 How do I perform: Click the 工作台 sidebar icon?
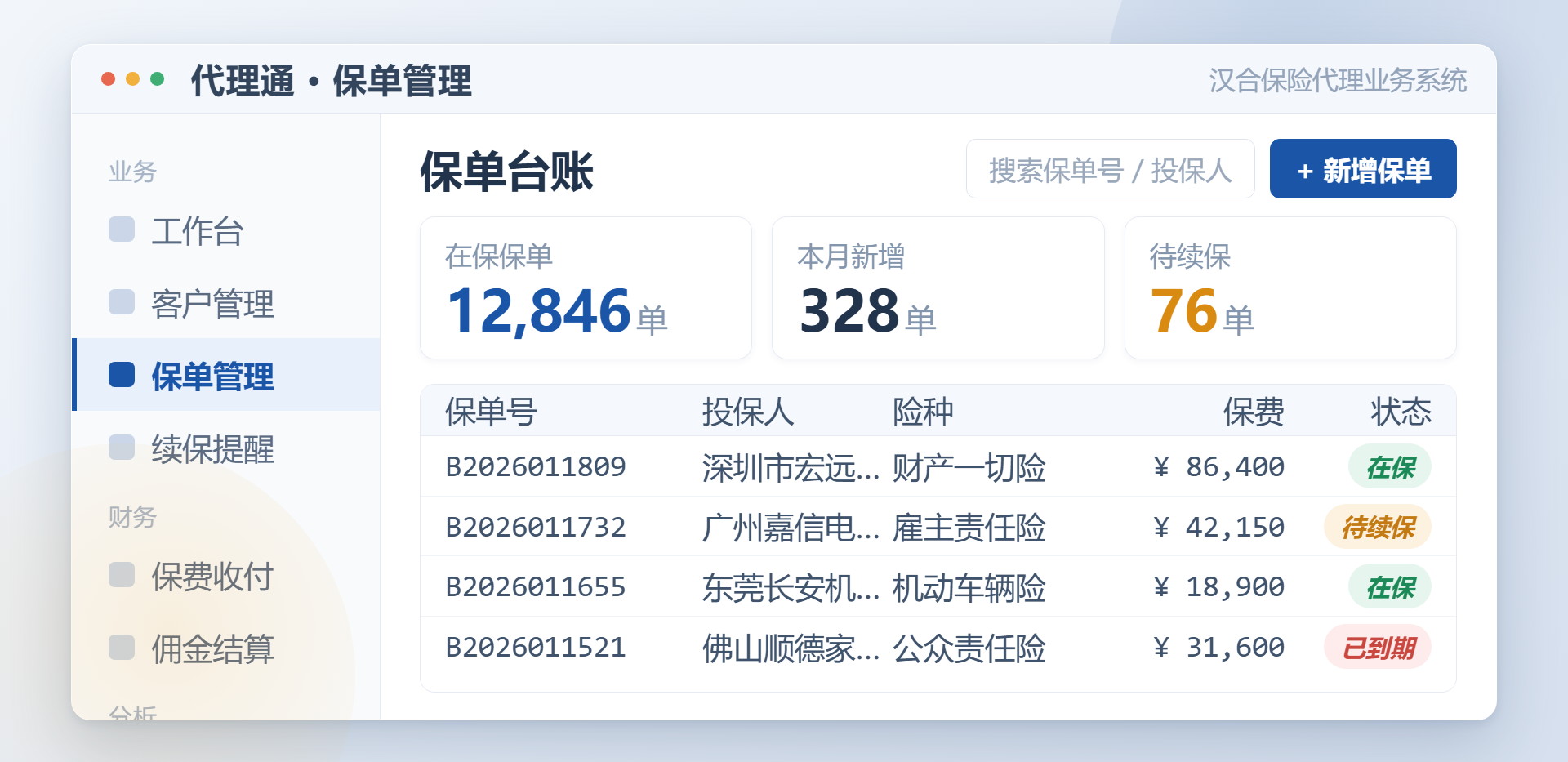[x=122, y=229]
